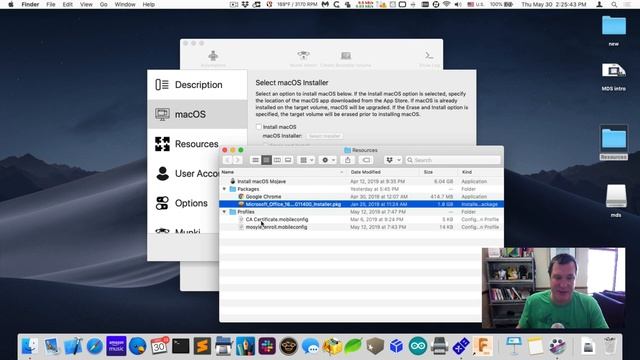Viewport: 640px width, 360px height.
Task: Click the Finder Edit Tags button
Action: tap(366, 160)
